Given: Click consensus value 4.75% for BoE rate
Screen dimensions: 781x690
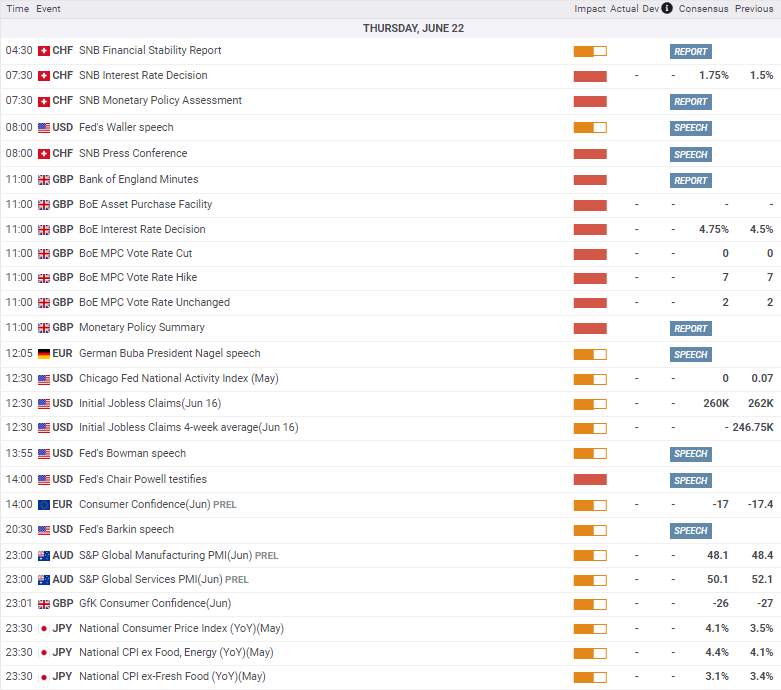Looking at the screenshot, I should (x=713, y=229).
